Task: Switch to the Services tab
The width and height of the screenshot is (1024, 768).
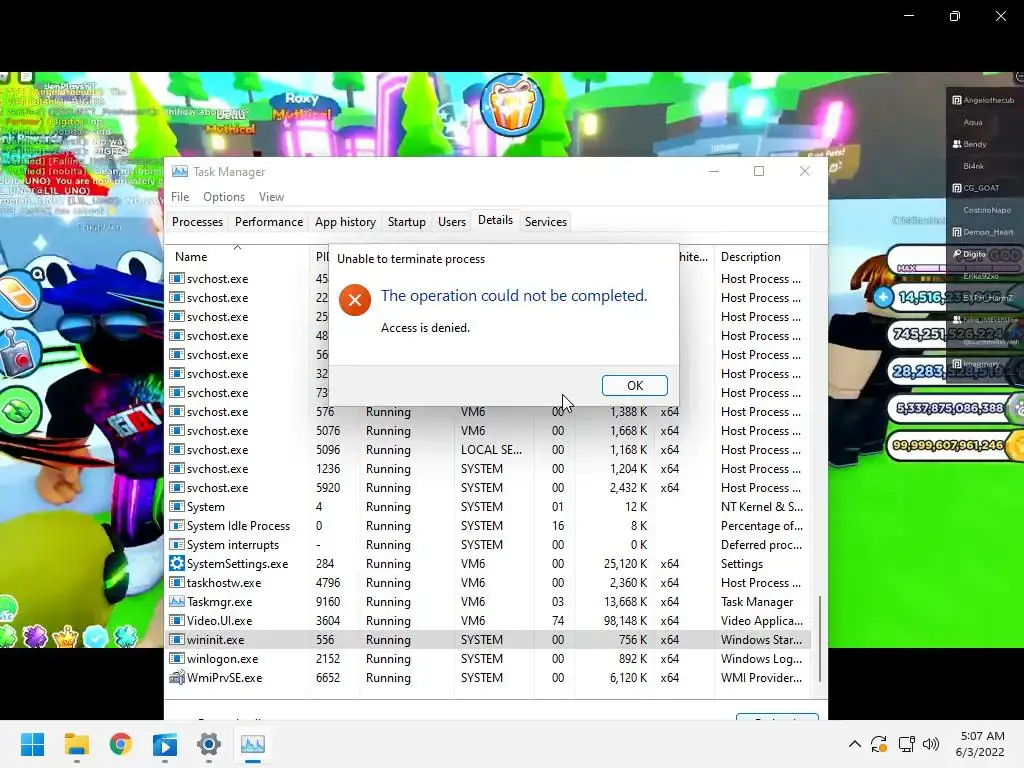Action: click(546, 222)
